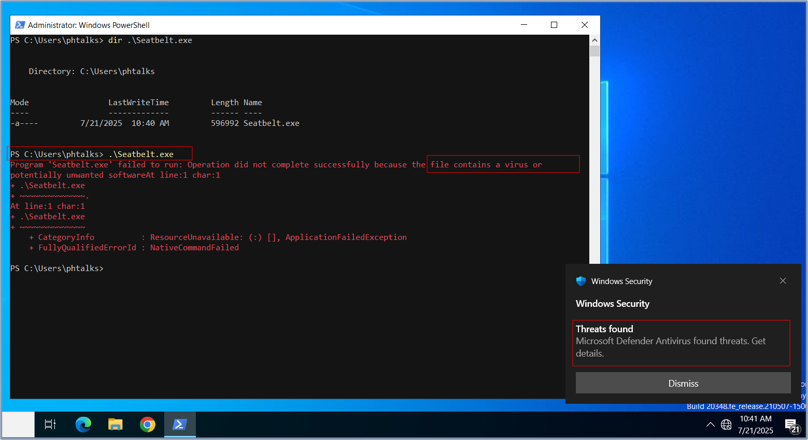Click the 'LastWriteTime' column header
The width and height of the screenshot is (808, 440).
pyautogui.click(x=138, y=103)
